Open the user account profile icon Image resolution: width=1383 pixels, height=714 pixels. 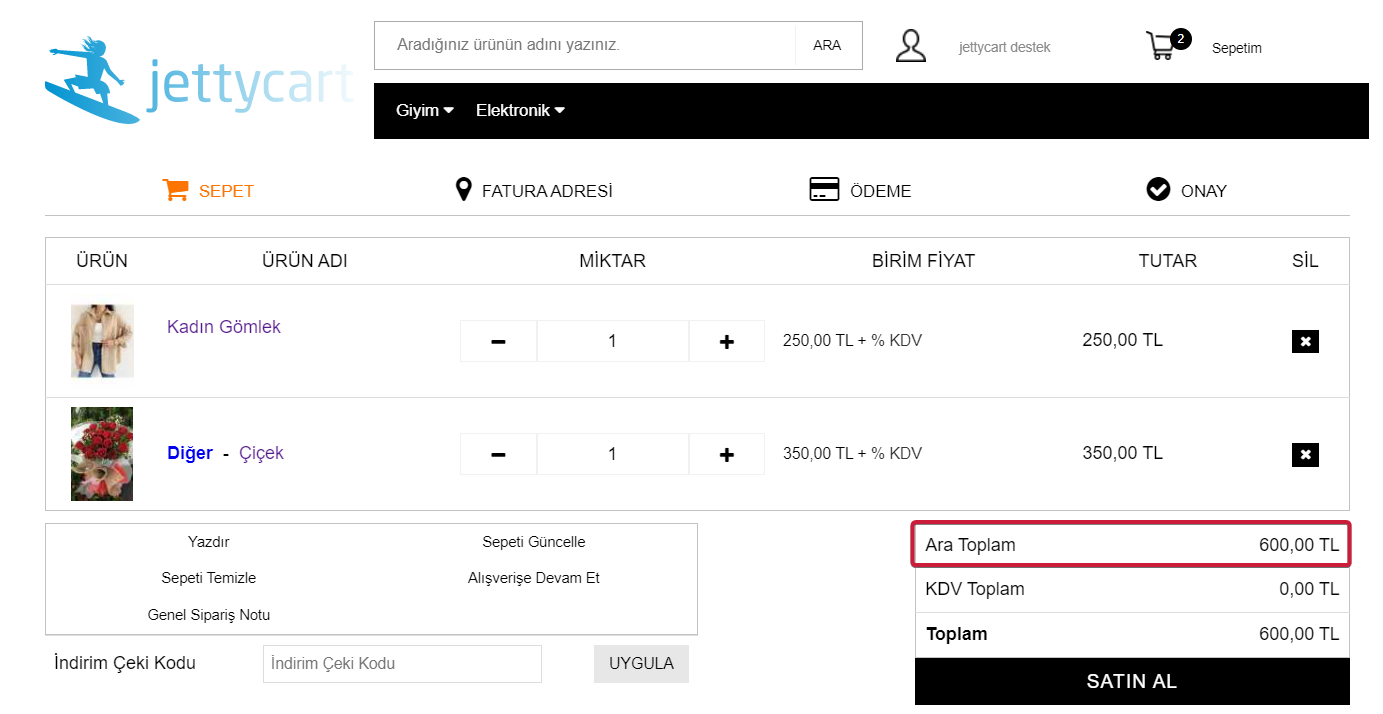pos(911,46)
